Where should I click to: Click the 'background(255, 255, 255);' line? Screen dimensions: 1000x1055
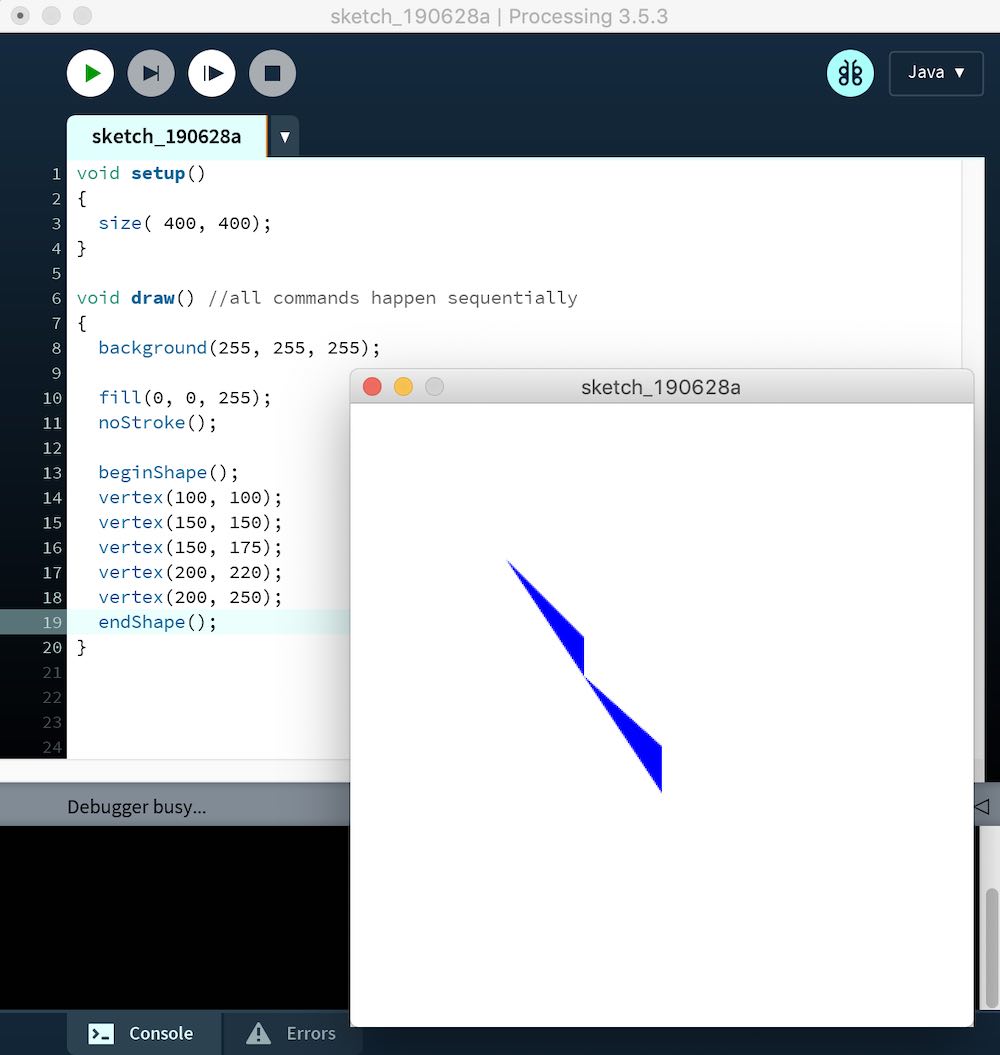tap(239, 348)
